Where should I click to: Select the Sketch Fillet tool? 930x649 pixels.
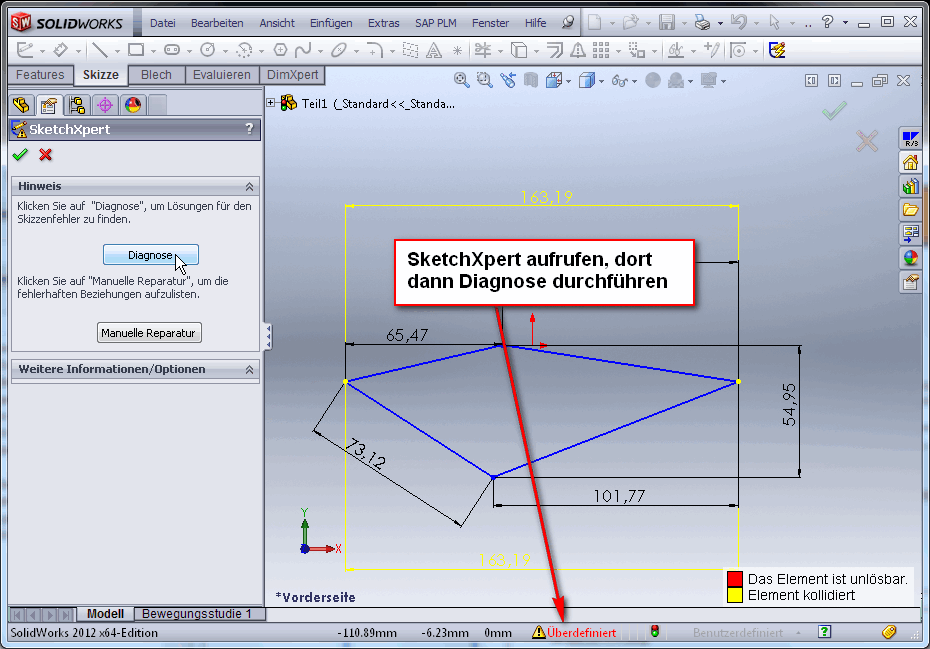point(375,50)
